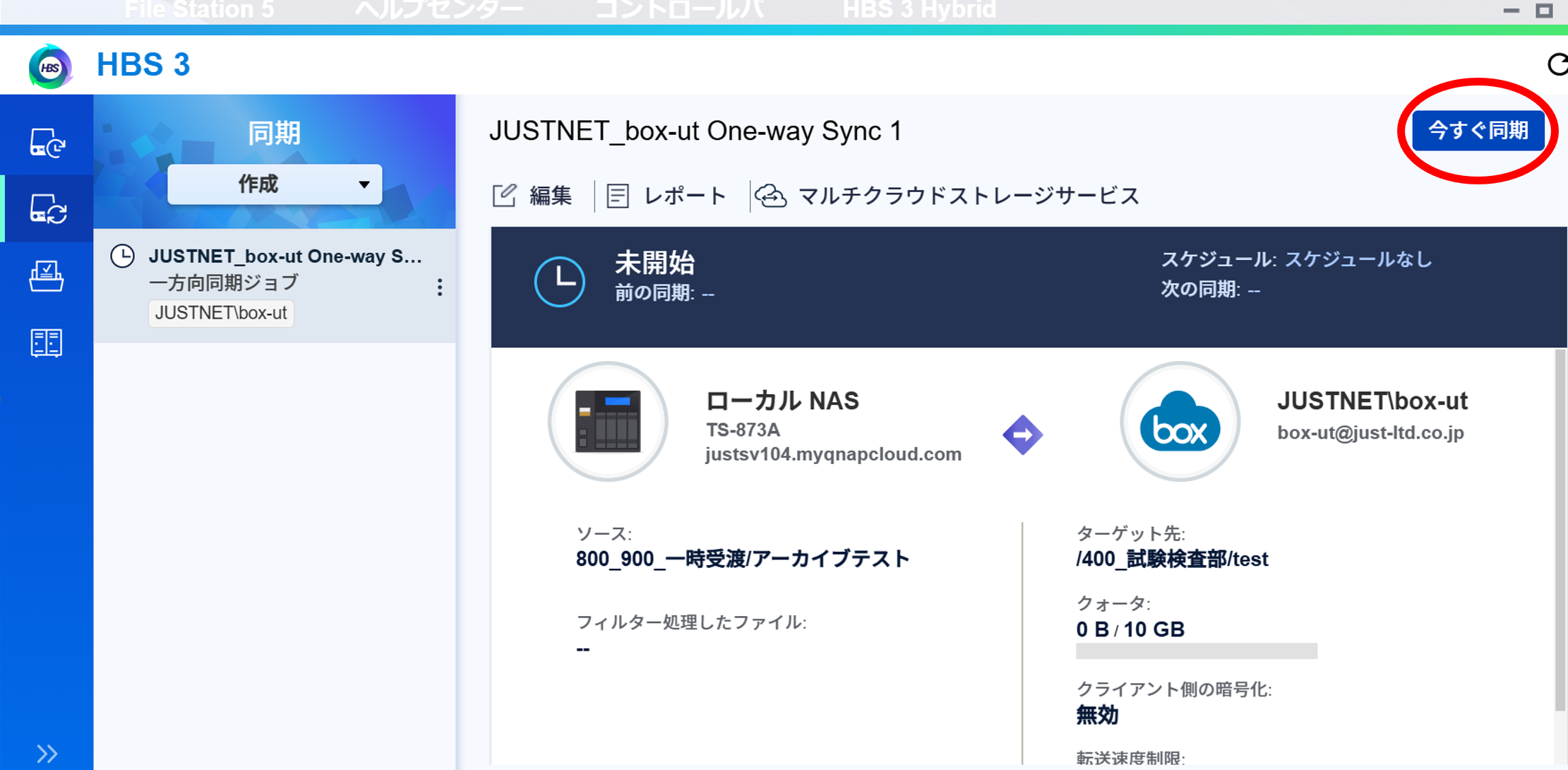Open the Storage Spaces sidebar icon

47,343
